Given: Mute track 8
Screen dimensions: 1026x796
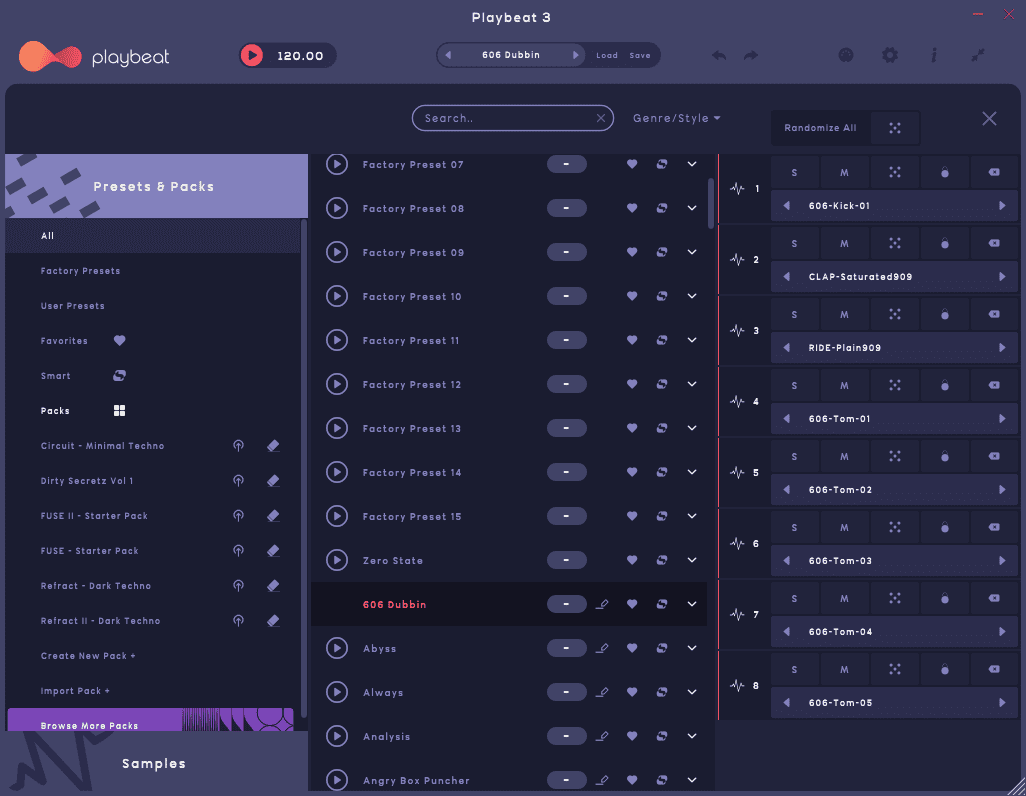Looking at the screenshot, I should (x=844, y=669).
